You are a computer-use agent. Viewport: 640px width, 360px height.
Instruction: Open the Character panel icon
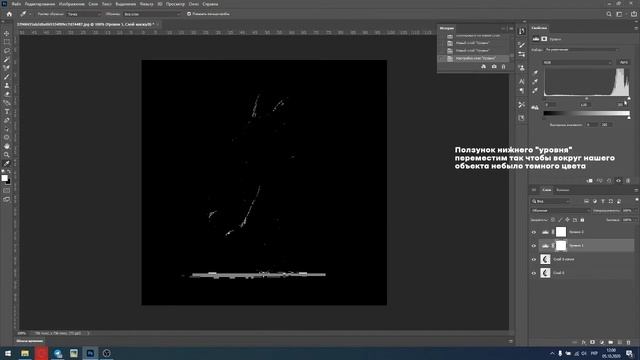[521, 81]
